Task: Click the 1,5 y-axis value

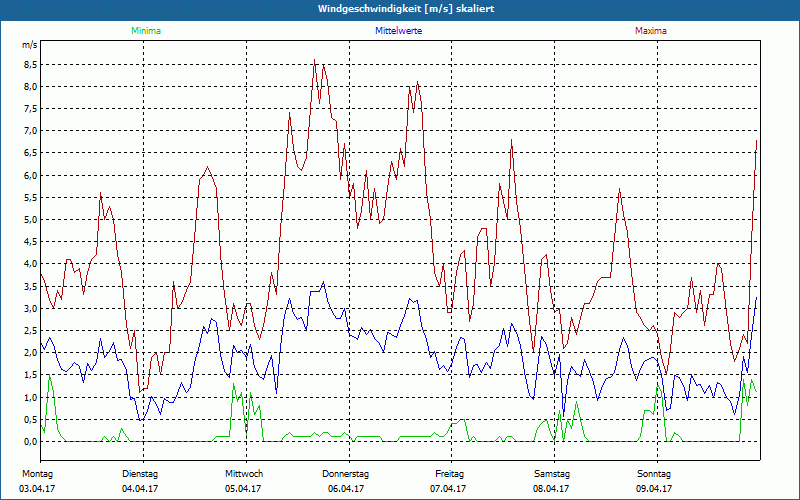Action: tap(31, 375)
